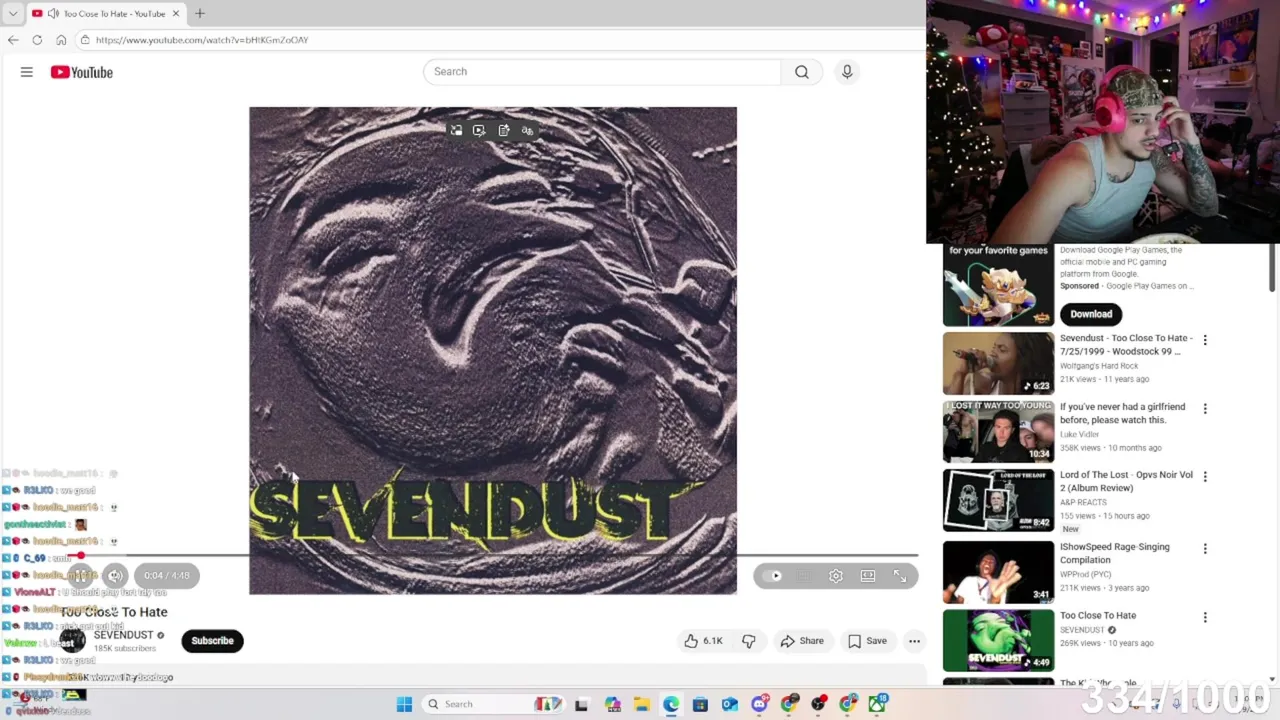1280x720 pixels.
Task: Open Lord of the Lost album review thumbnail
Action: click(x=998, y=500)
